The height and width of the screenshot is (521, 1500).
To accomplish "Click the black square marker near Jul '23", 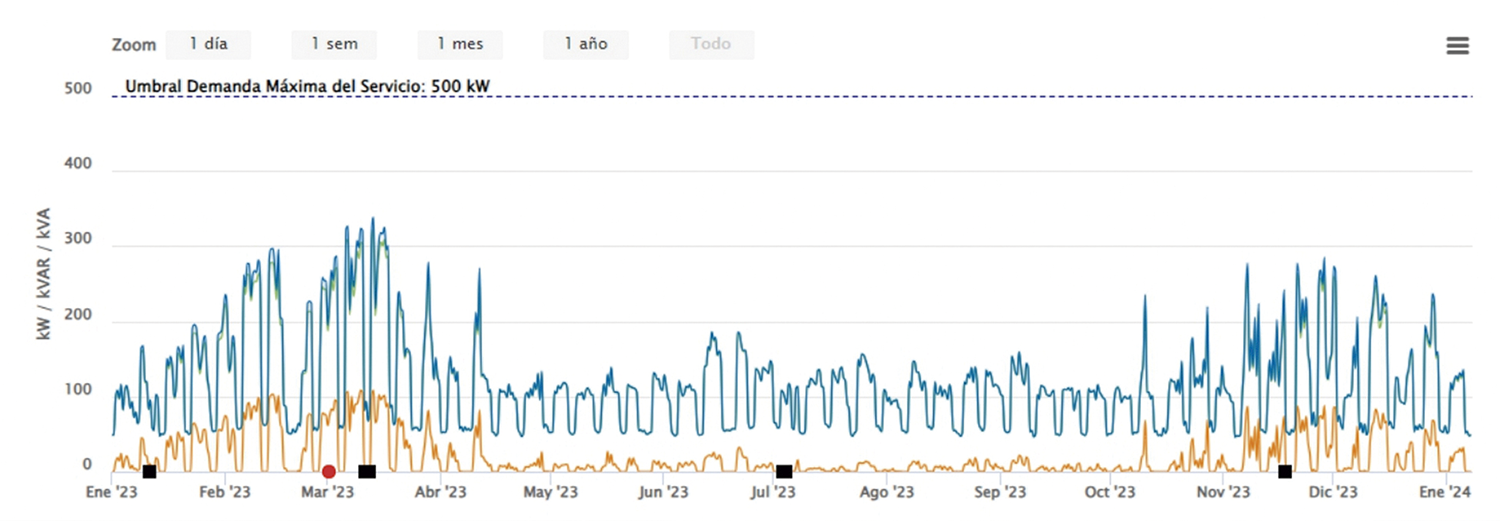I will [x=784, y=472].
